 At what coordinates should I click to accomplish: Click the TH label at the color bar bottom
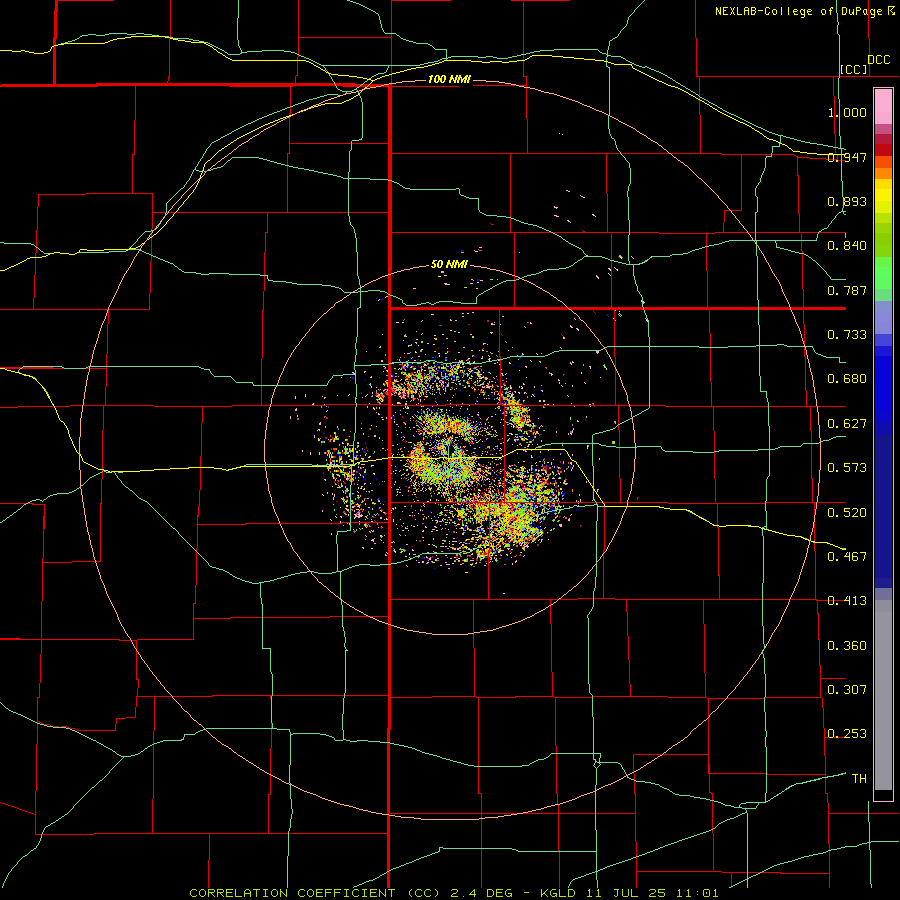coord(859,779)
